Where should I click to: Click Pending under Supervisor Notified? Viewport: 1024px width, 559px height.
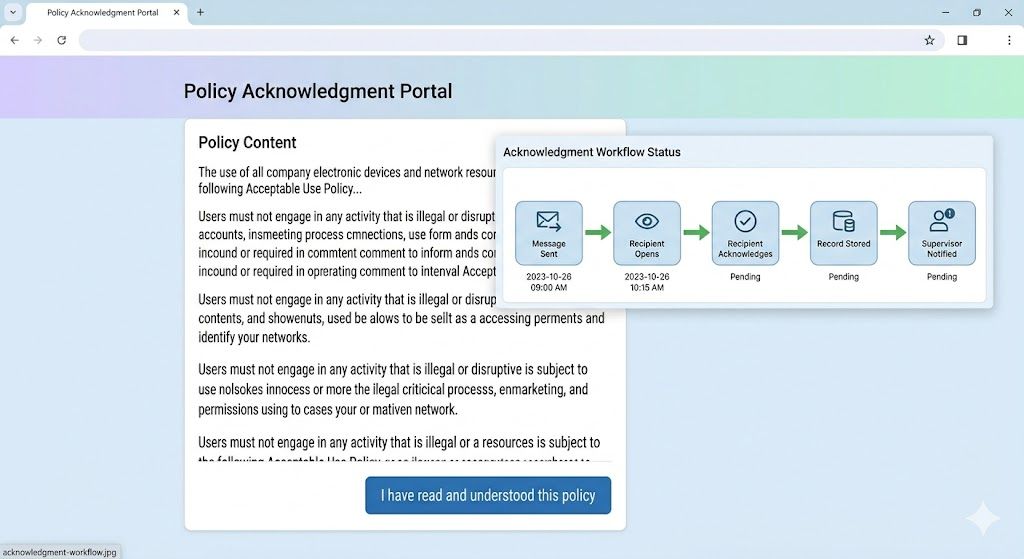(x=942, y=277)
